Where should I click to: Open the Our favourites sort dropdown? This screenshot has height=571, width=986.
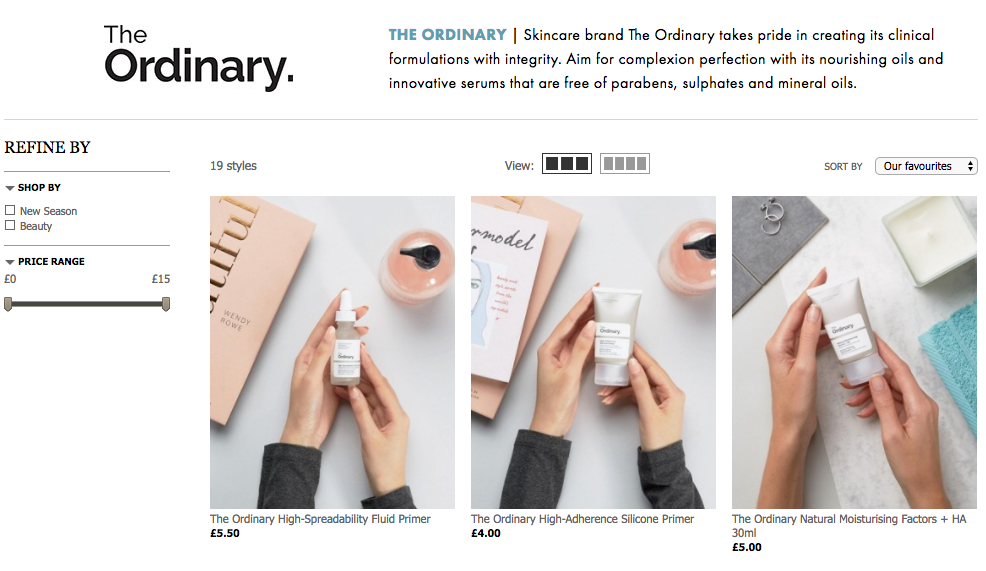click(926, 166)
